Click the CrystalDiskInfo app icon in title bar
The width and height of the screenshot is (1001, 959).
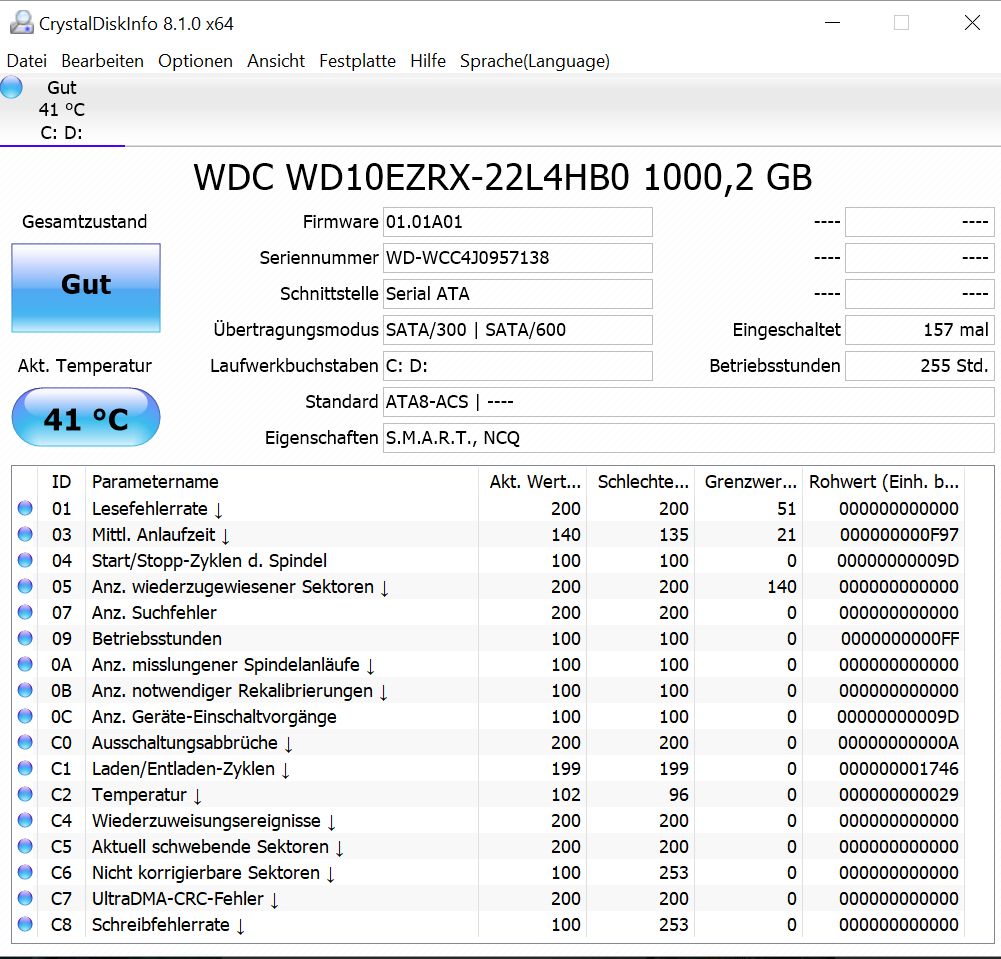coord(21,24)
